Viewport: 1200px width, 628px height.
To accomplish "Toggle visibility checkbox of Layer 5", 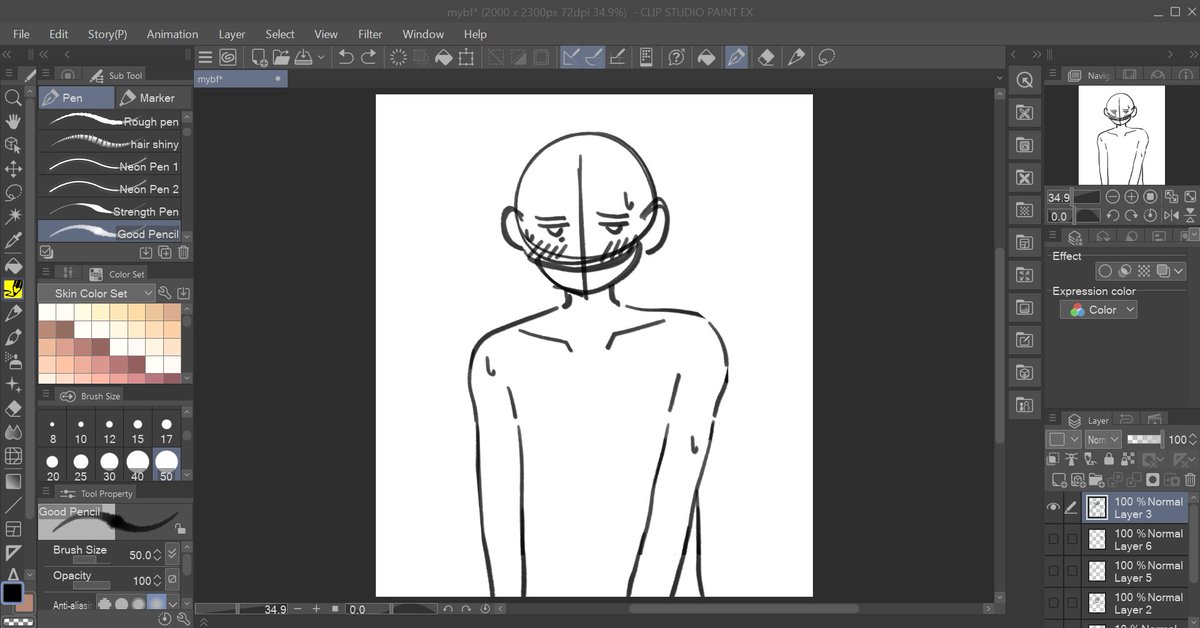I will (x=1053, y=572).
